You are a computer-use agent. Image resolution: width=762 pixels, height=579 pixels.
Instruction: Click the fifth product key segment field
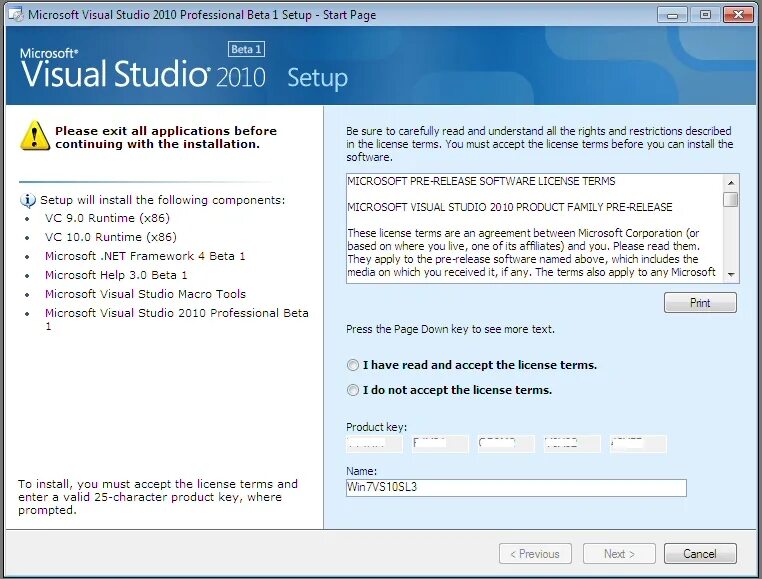638,444
